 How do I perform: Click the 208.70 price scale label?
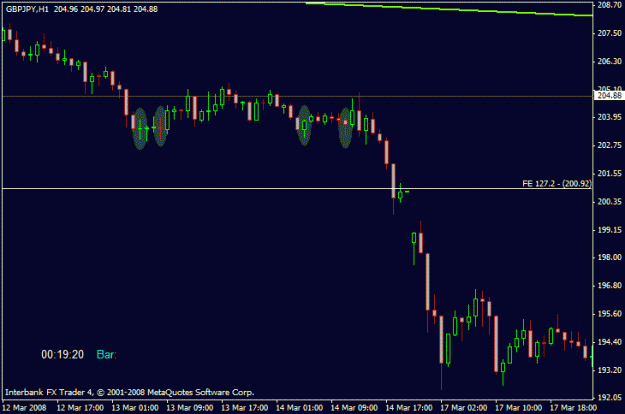(x=609, y=5)
